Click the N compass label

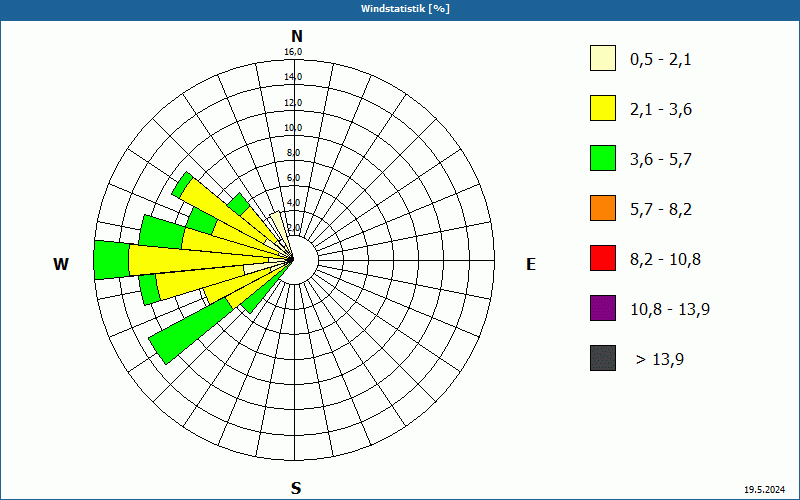tap(296, 36)
